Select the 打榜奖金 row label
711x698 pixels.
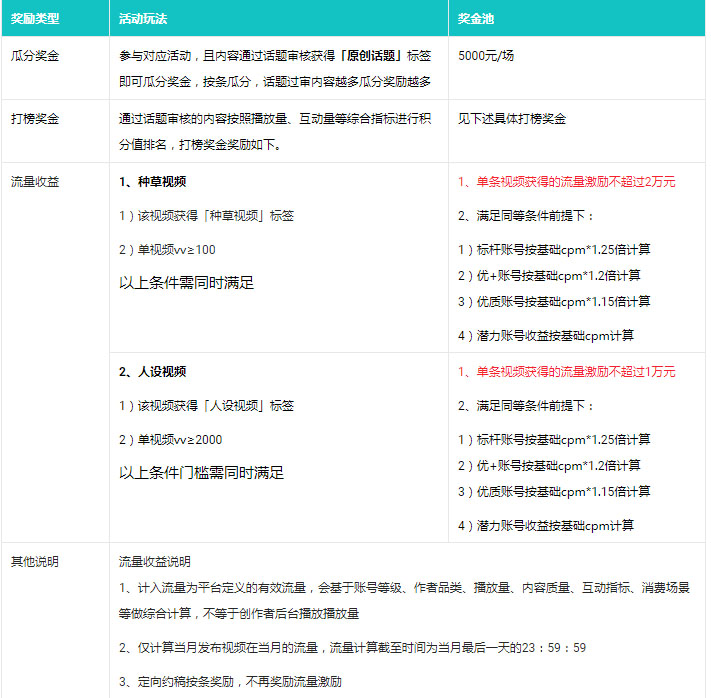pos(35,119)
